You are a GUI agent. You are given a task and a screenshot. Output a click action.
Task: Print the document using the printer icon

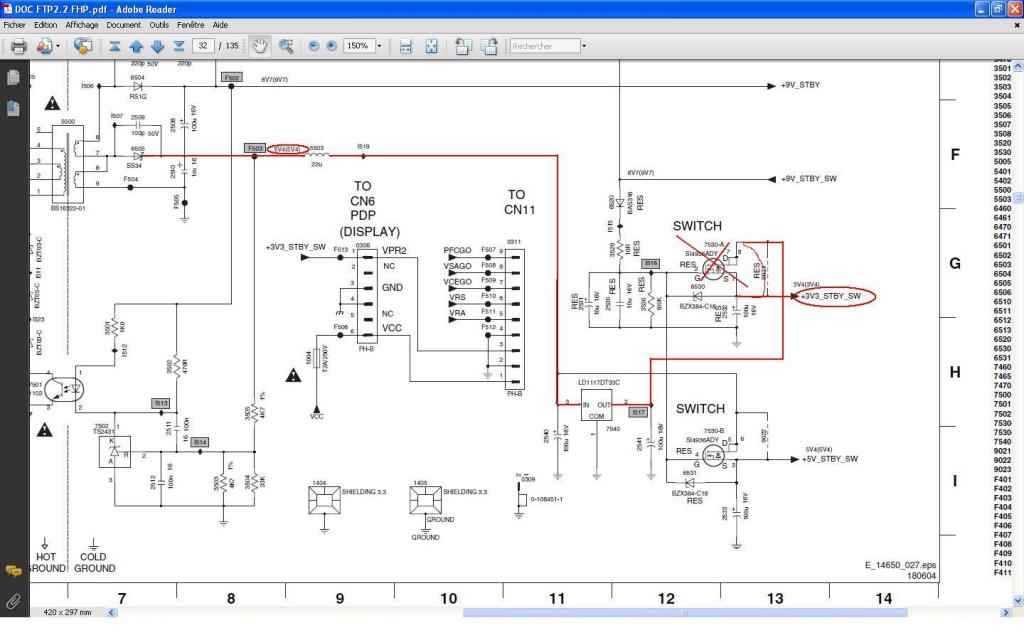point(18,46)
